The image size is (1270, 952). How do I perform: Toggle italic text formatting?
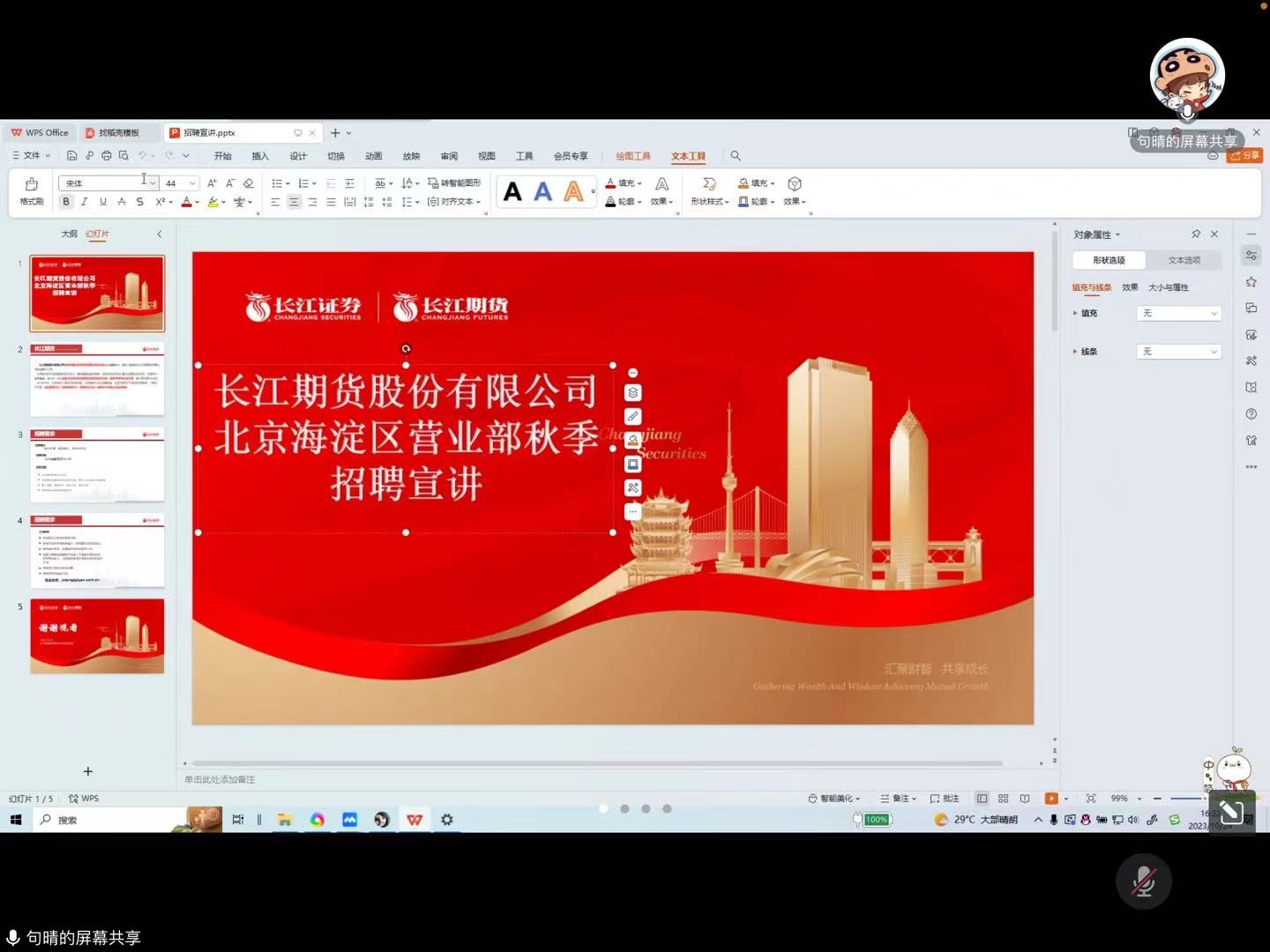click(x=85, y=202)
